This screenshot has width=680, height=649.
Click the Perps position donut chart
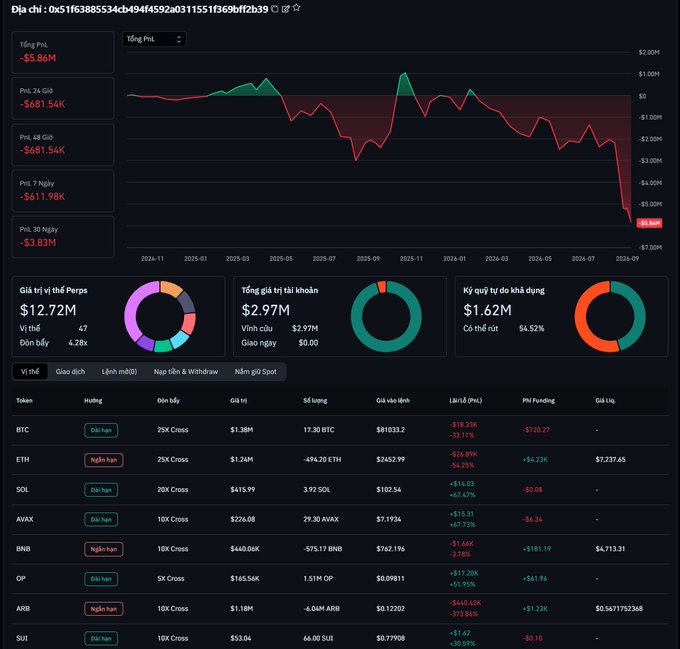coord(160,316)
